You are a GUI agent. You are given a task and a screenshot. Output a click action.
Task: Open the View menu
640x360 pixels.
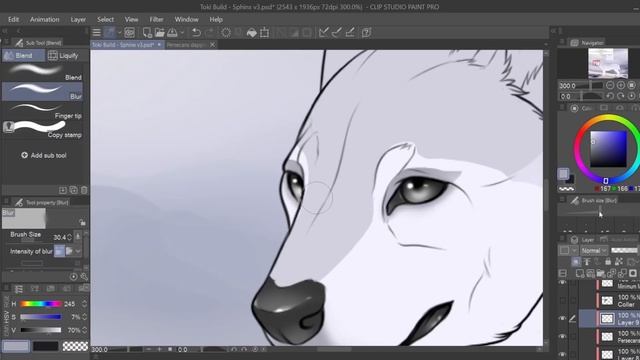pos(131,19)
